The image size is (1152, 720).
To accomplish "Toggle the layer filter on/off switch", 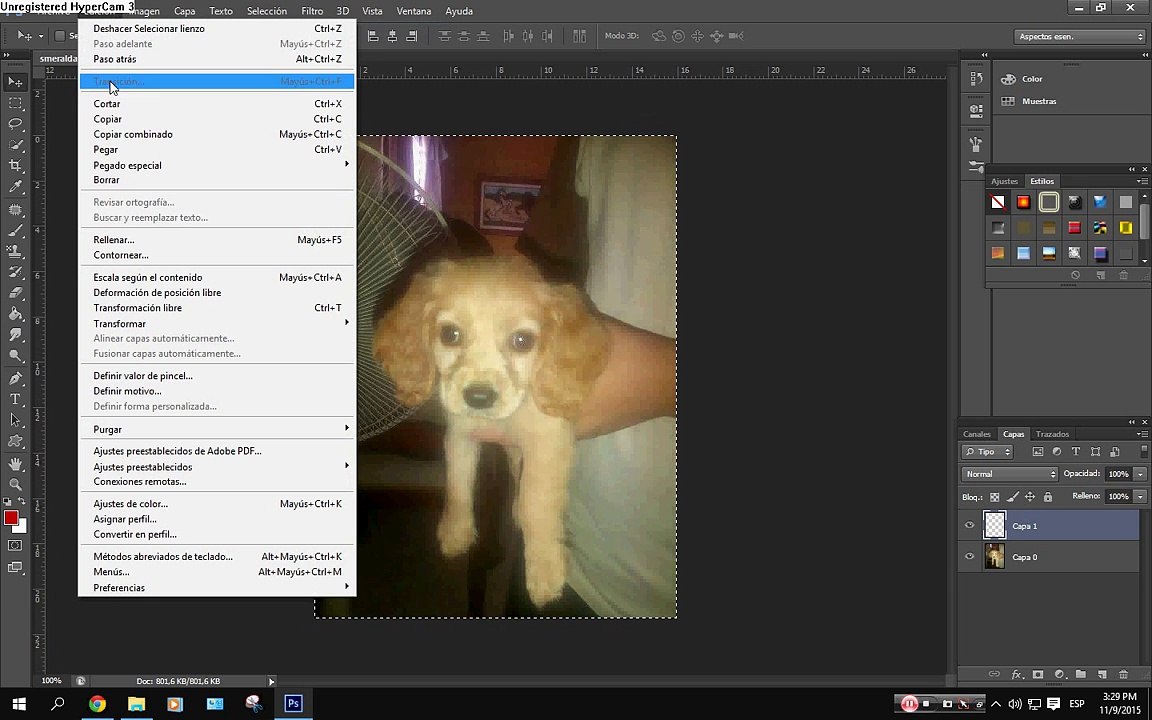I will 1143,451.
